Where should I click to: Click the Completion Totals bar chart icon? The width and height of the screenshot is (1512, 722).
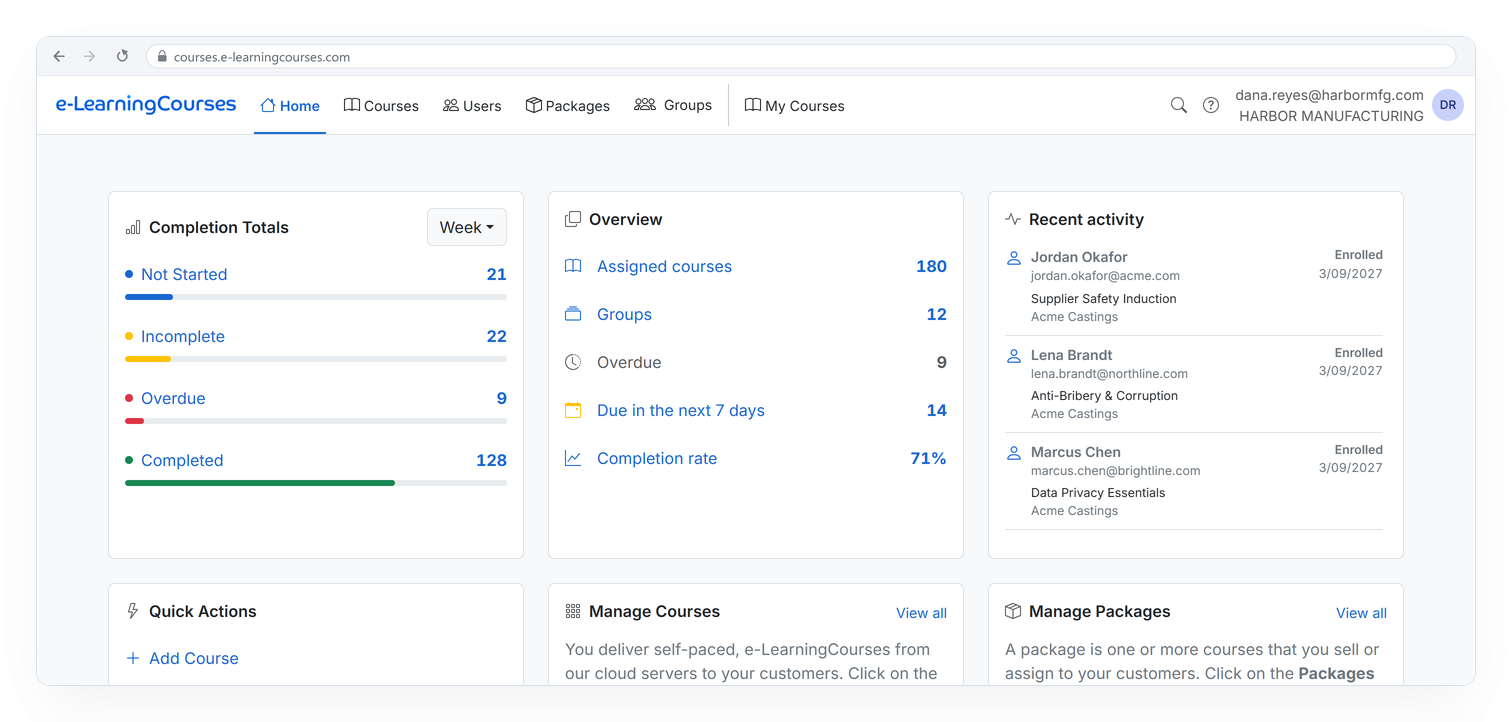(133, 228)
